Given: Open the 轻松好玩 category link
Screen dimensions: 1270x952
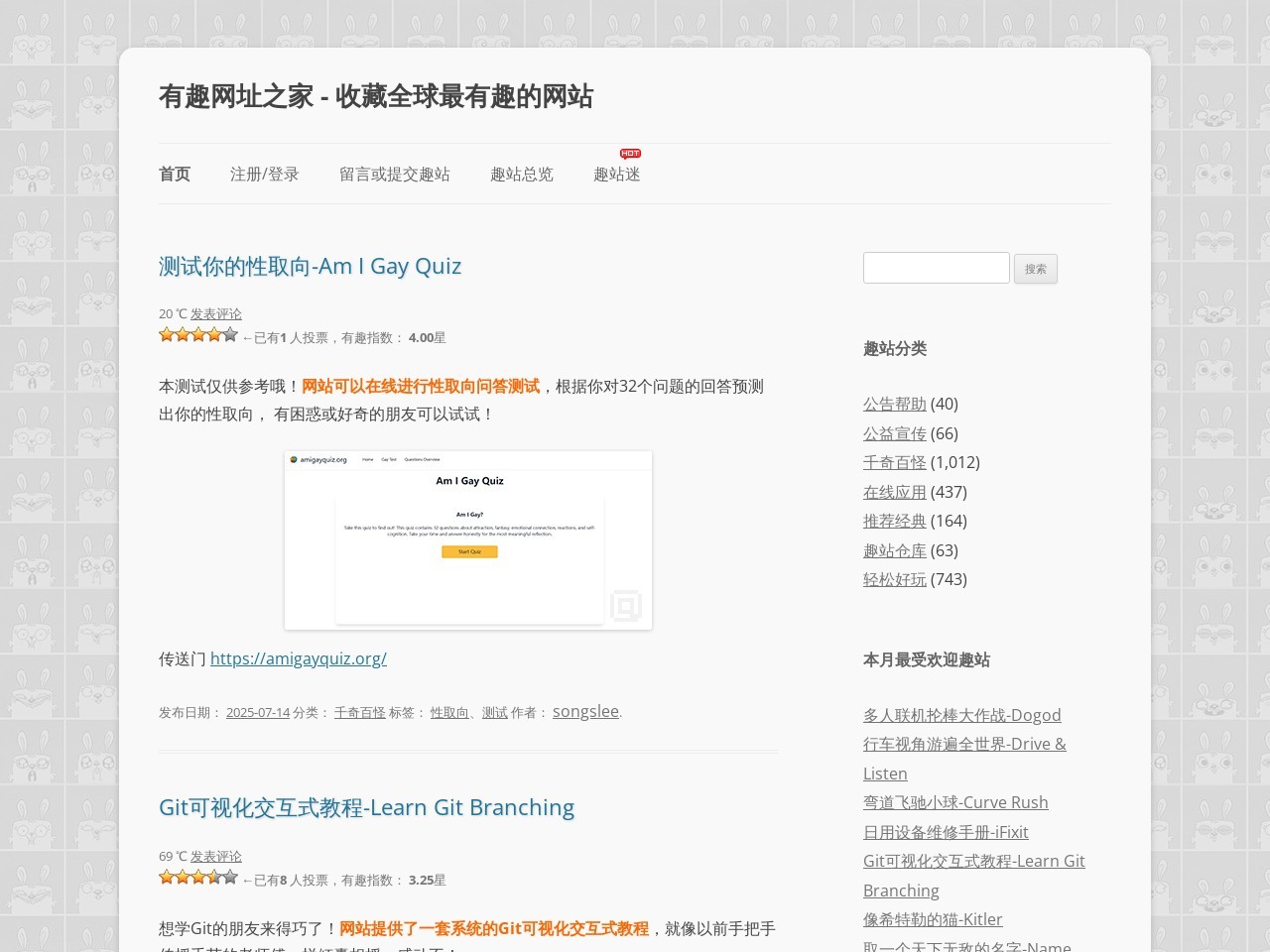Looking at the screenshot, I should click(x=894, y=580).
